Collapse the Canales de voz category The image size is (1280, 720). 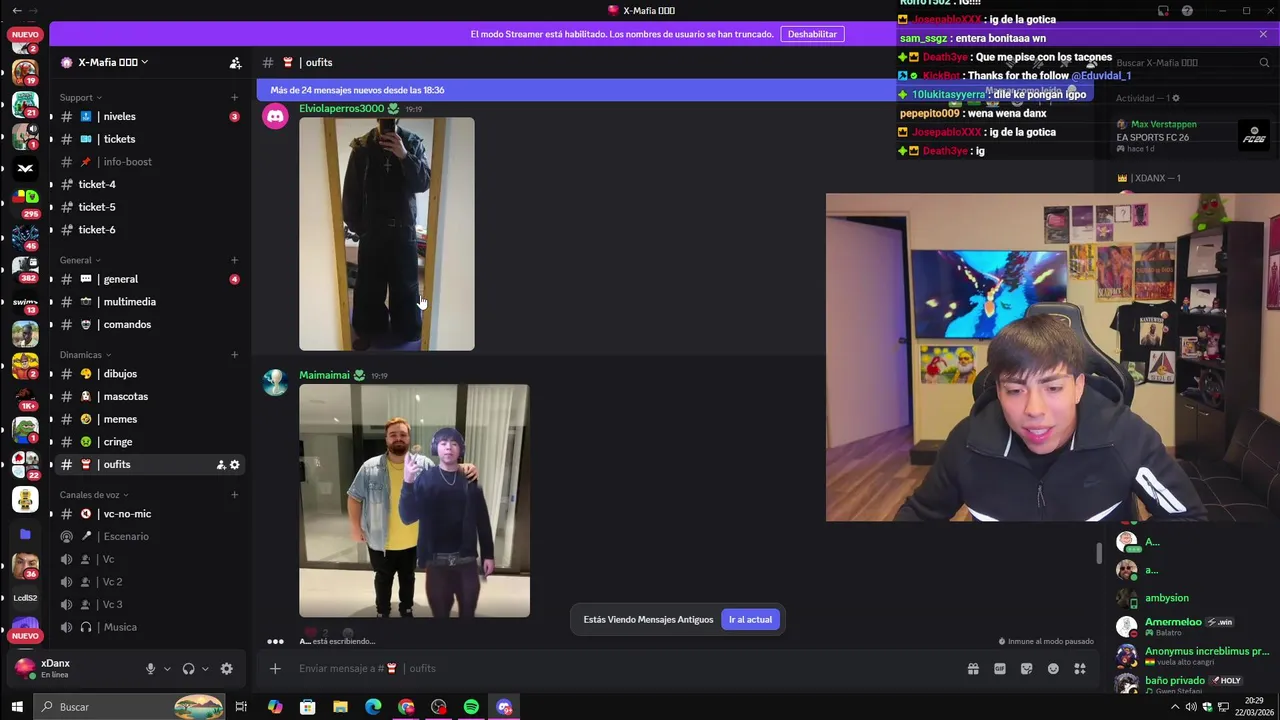point(93,495)
